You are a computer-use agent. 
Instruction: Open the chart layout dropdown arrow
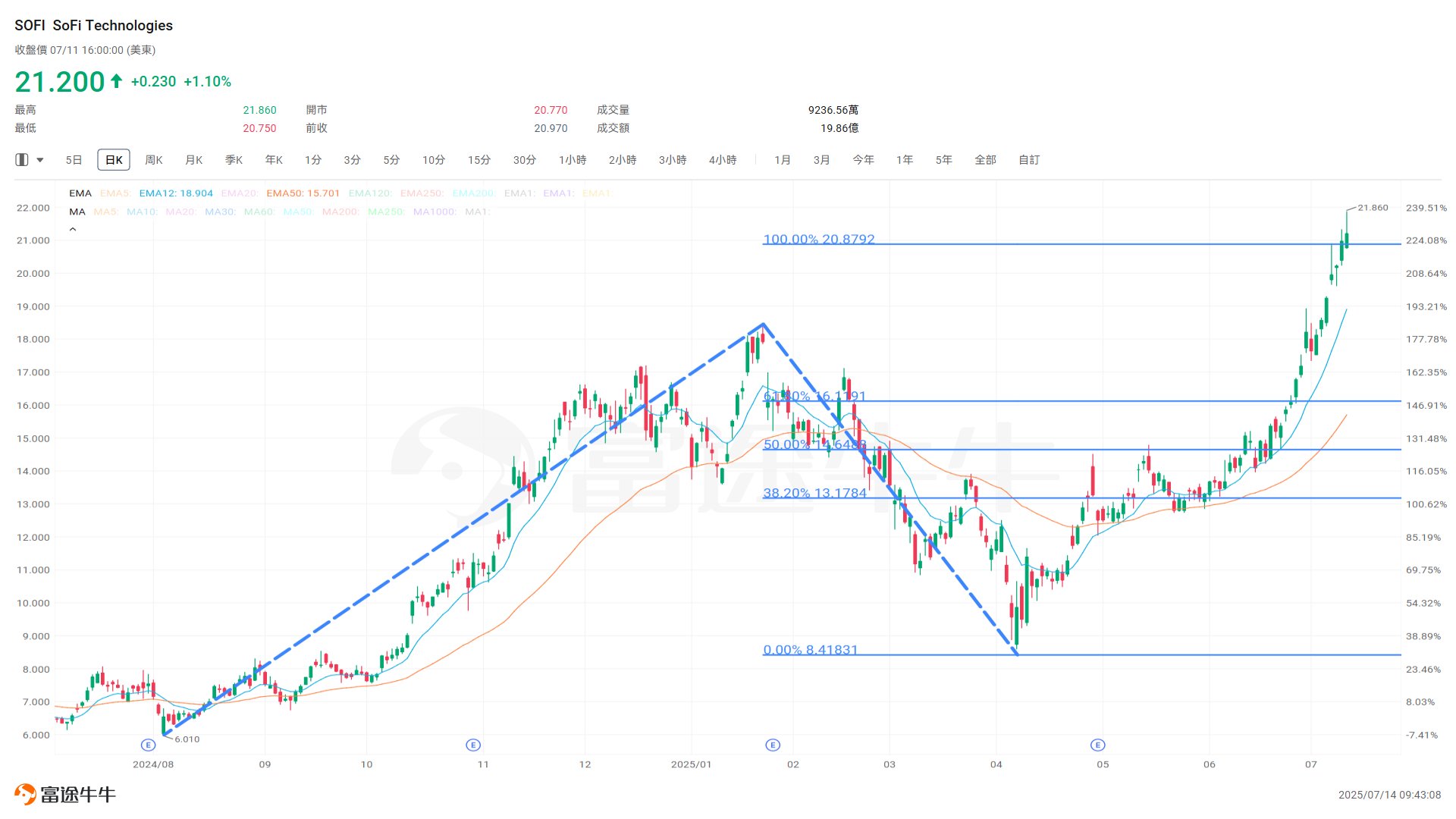(39, 159)
